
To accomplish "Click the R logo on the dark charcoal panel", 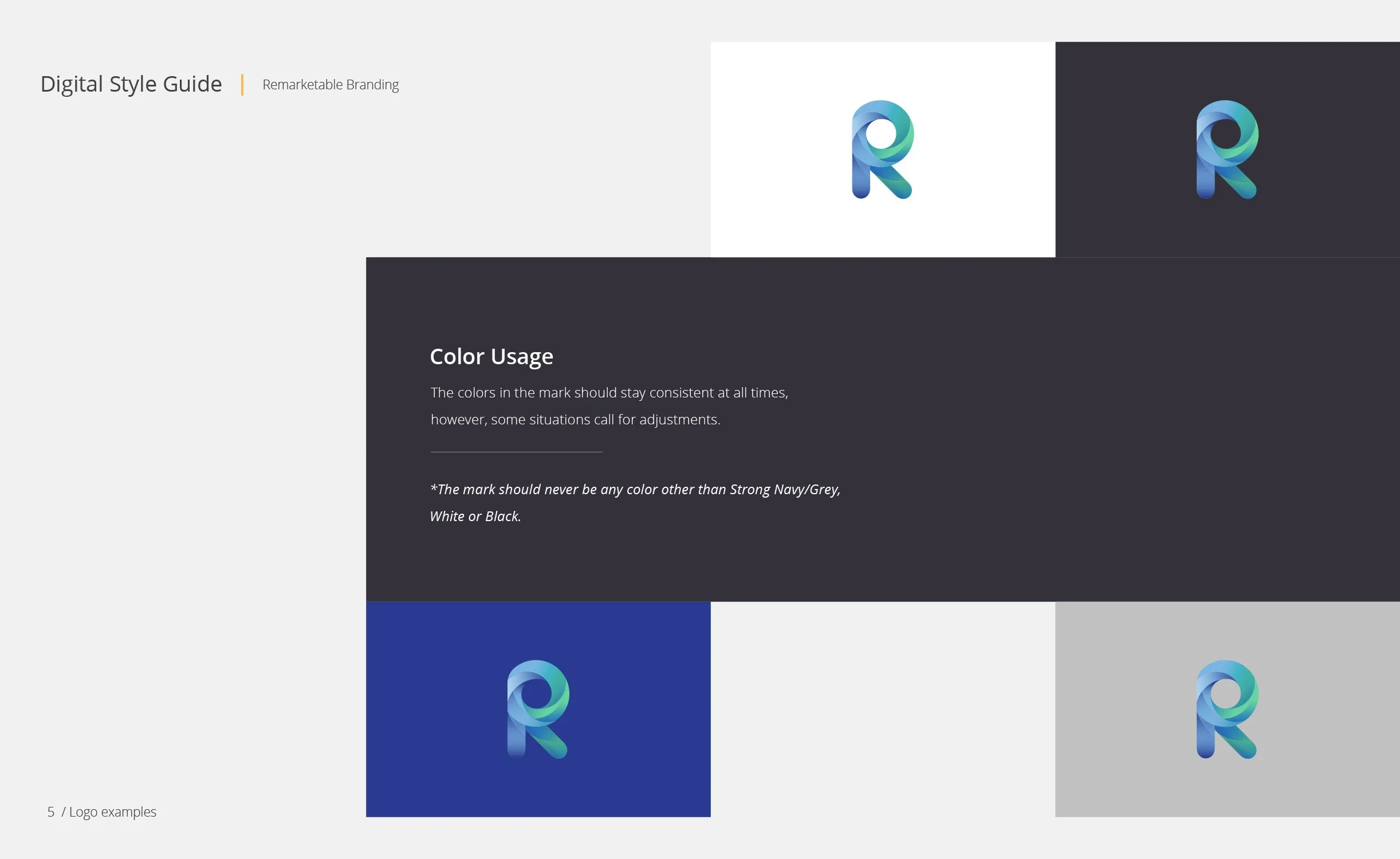I will tap(1227, 149).
